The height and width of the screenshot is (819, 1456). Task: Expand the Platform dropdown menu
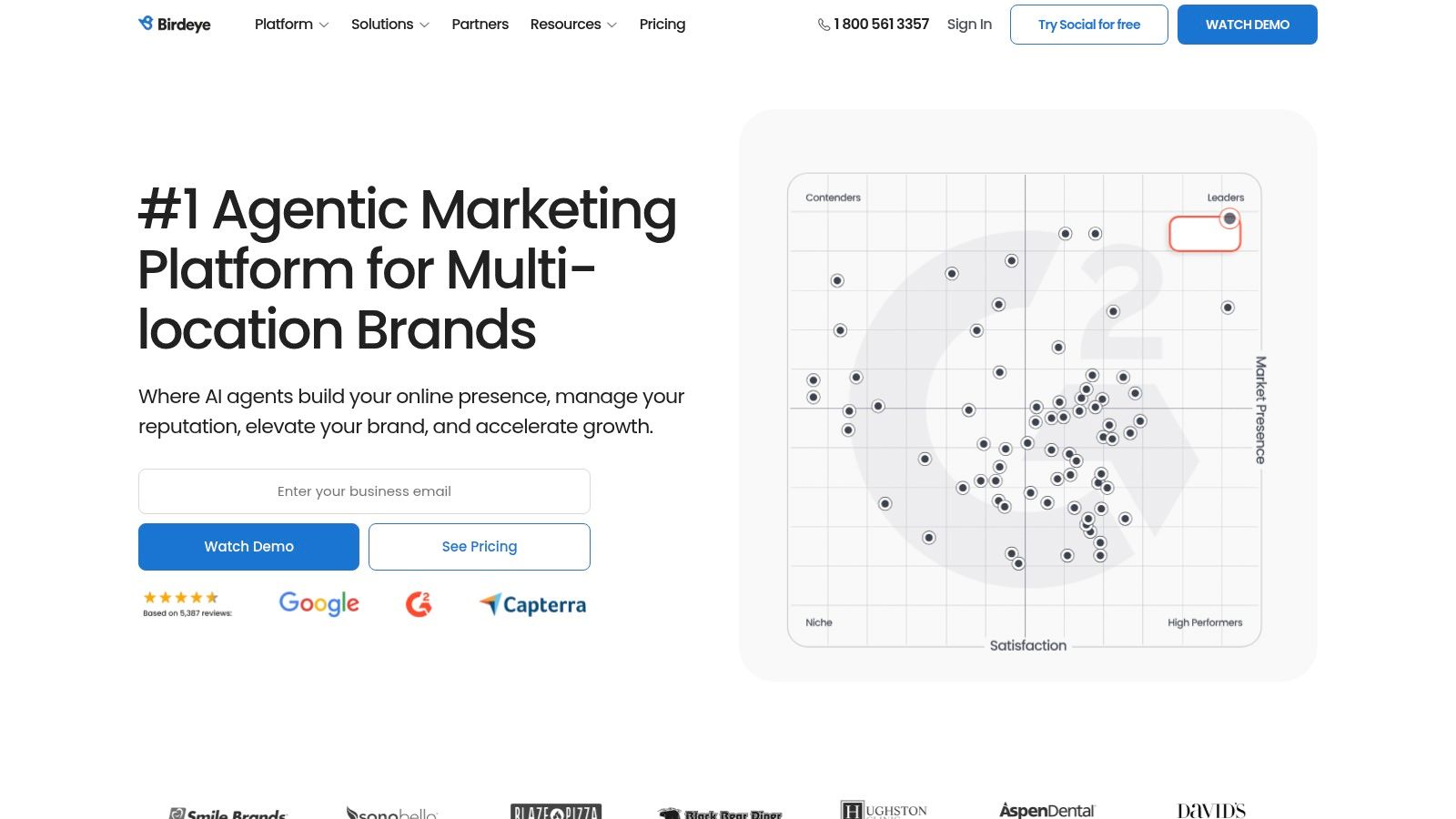(291, 25)
